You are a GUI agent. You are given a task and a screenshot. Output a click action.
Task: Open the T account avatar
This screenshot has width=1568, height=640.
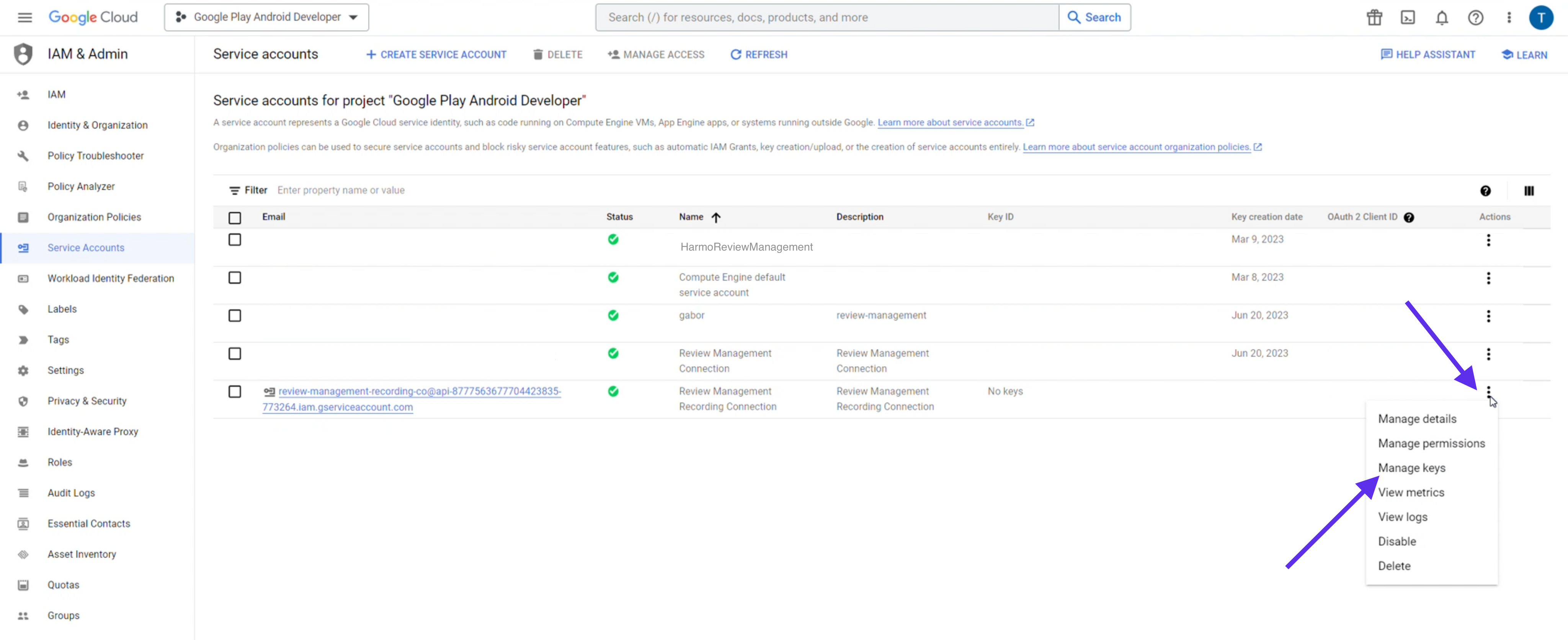(x=1540, y=18)
